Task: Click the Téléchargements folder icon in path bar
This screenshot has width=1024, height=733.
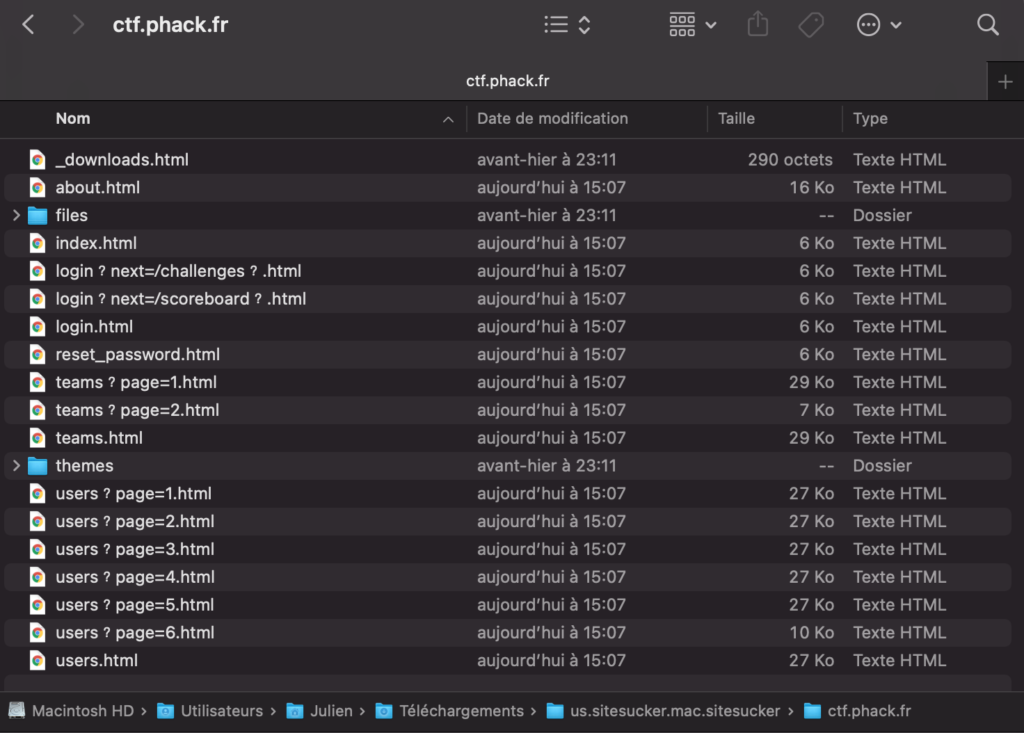Action: tap(384, 711)
